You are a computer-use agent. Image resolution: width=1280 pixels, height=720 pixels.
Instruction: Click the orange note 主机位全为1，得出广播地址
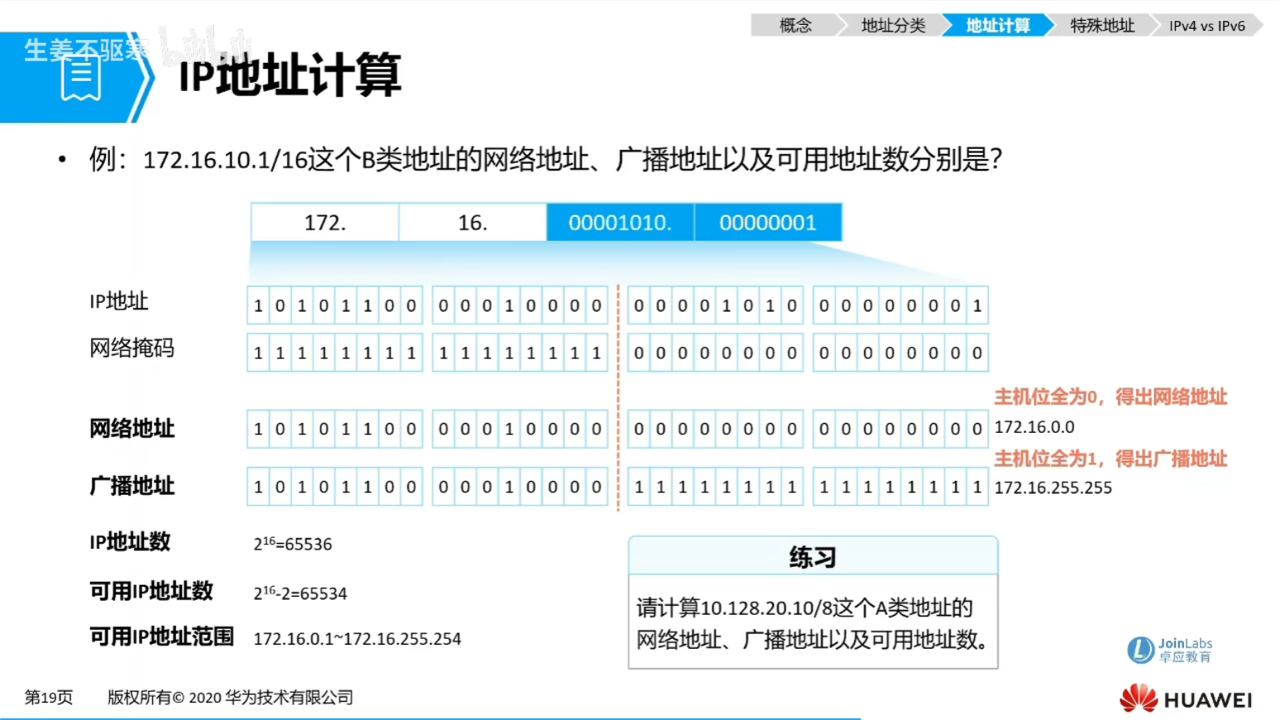pyautogui.click(x=1110, y=459)
